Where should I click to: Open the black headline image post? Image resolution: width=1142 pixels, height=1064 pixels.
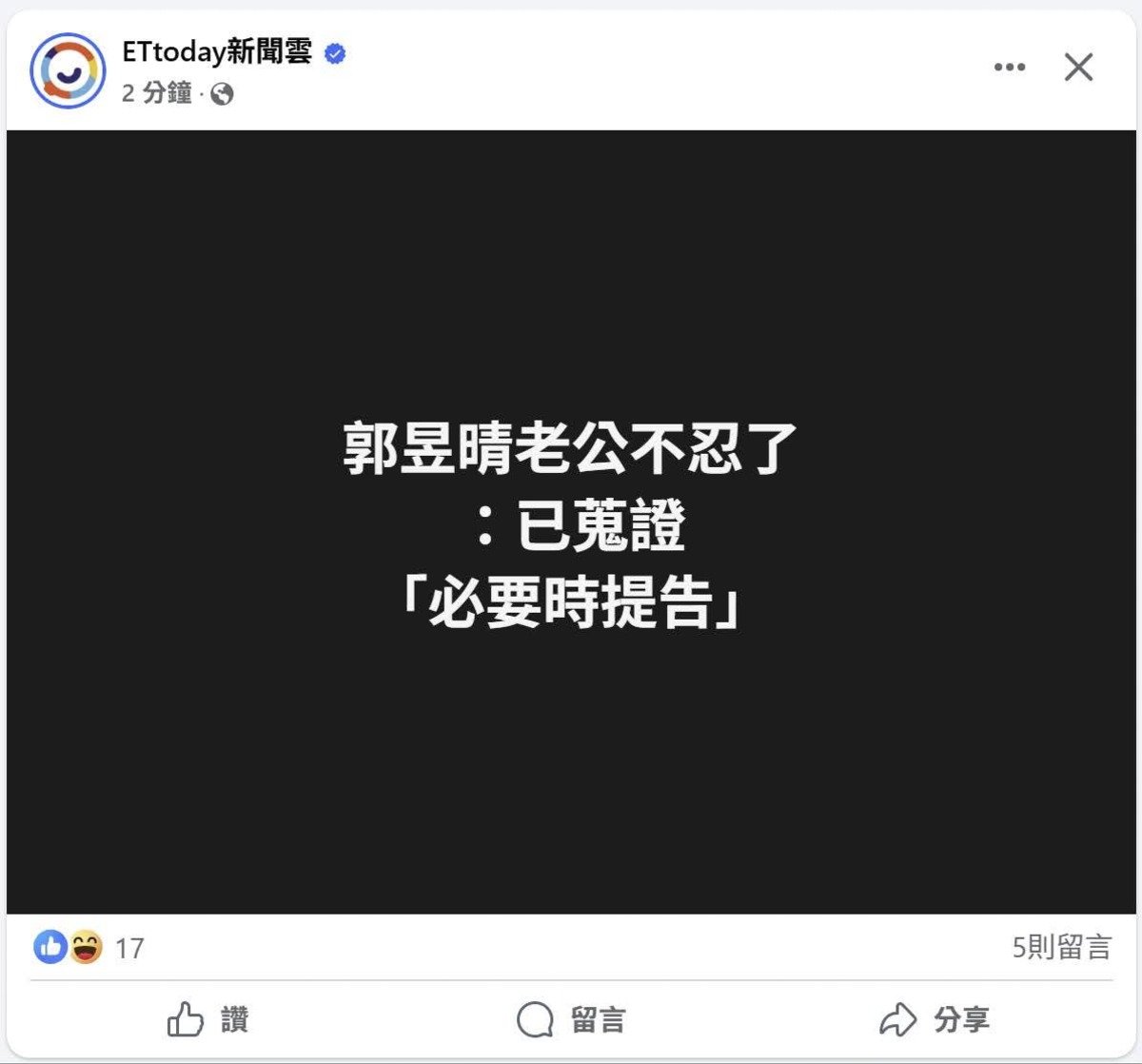[571, 522]
